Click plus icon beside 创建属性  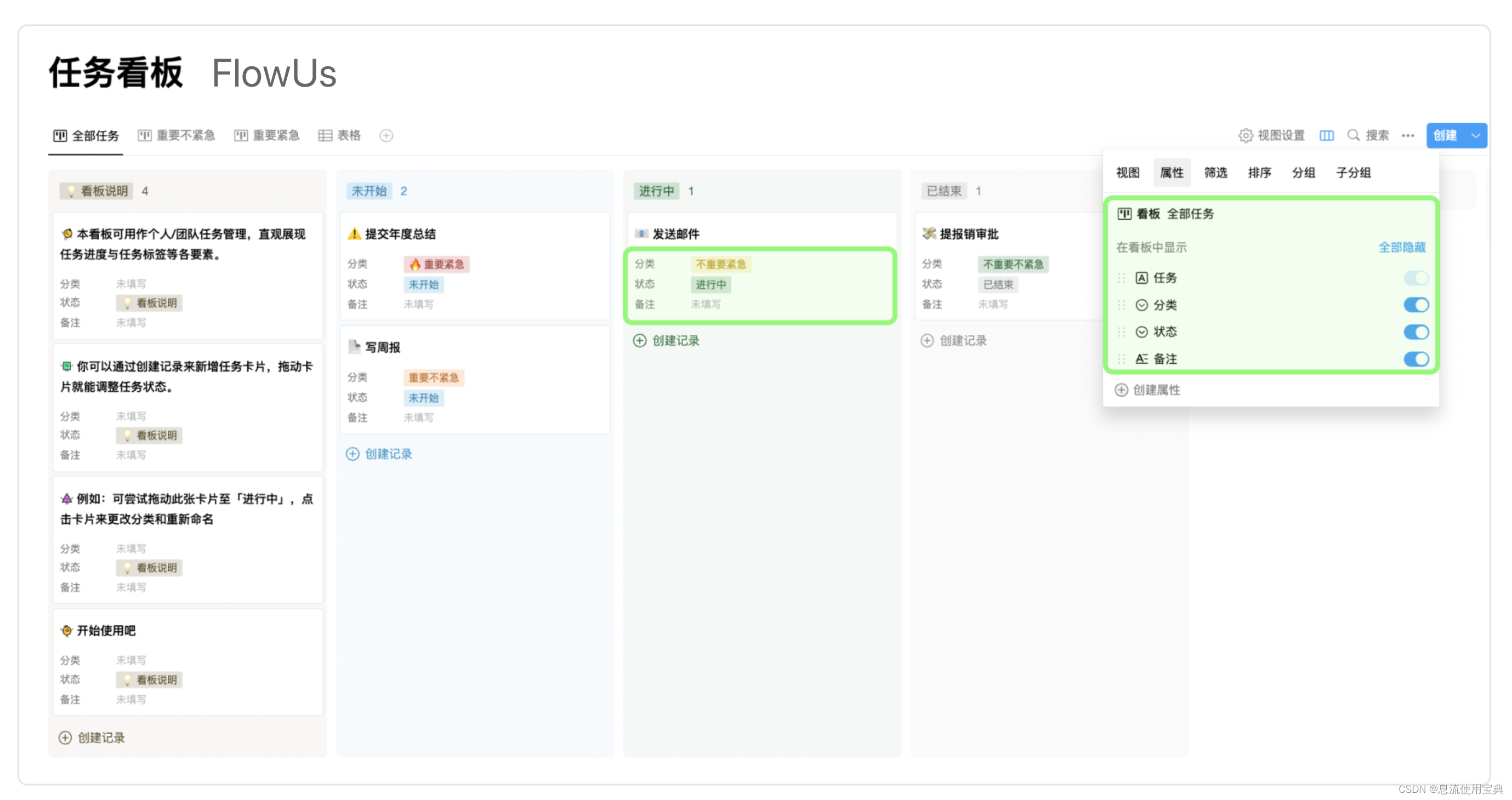1121,390
